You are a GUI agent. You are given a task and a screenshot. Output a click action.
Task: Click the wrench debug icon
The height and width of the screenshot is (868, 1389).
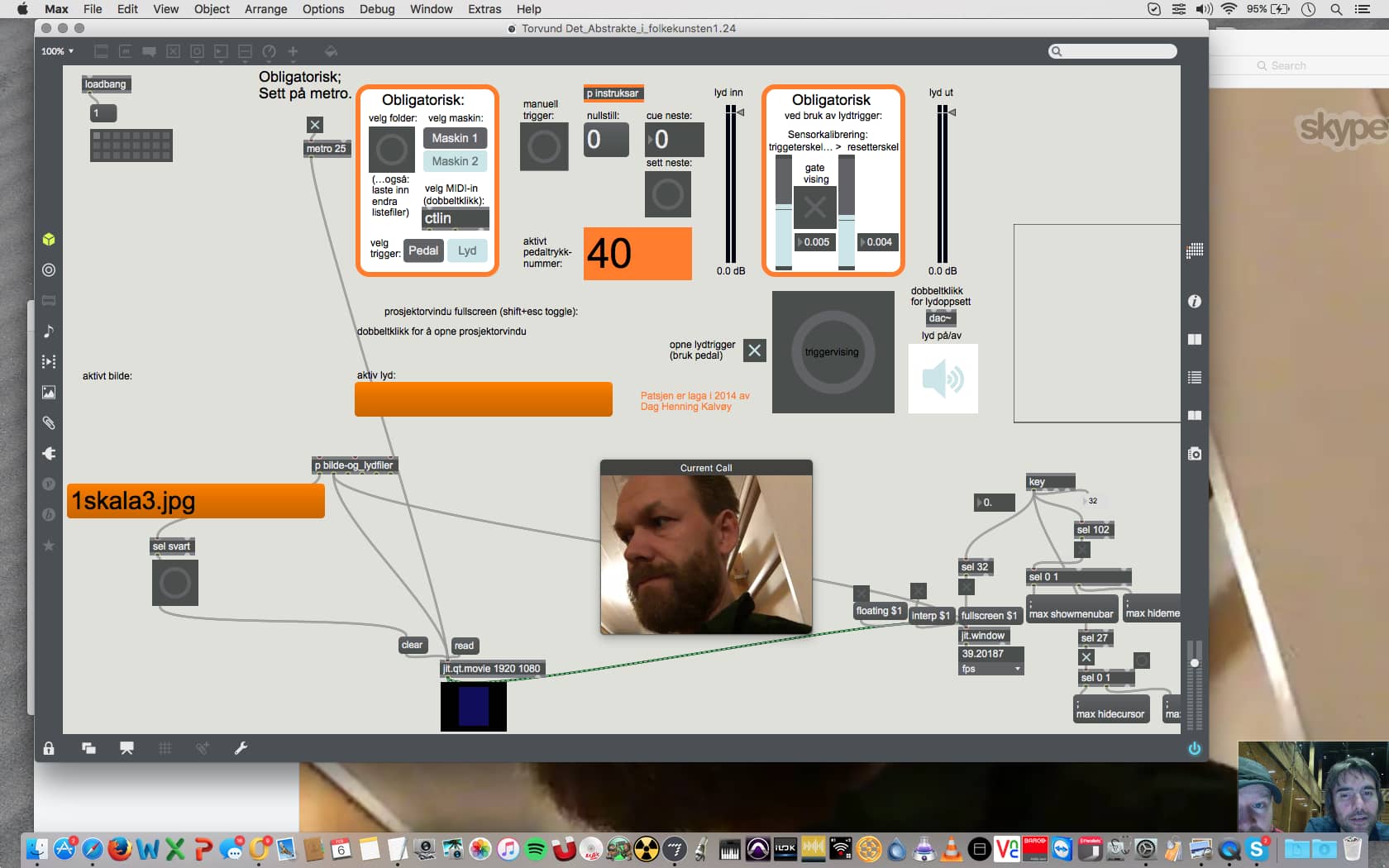[x=241, y=748]
